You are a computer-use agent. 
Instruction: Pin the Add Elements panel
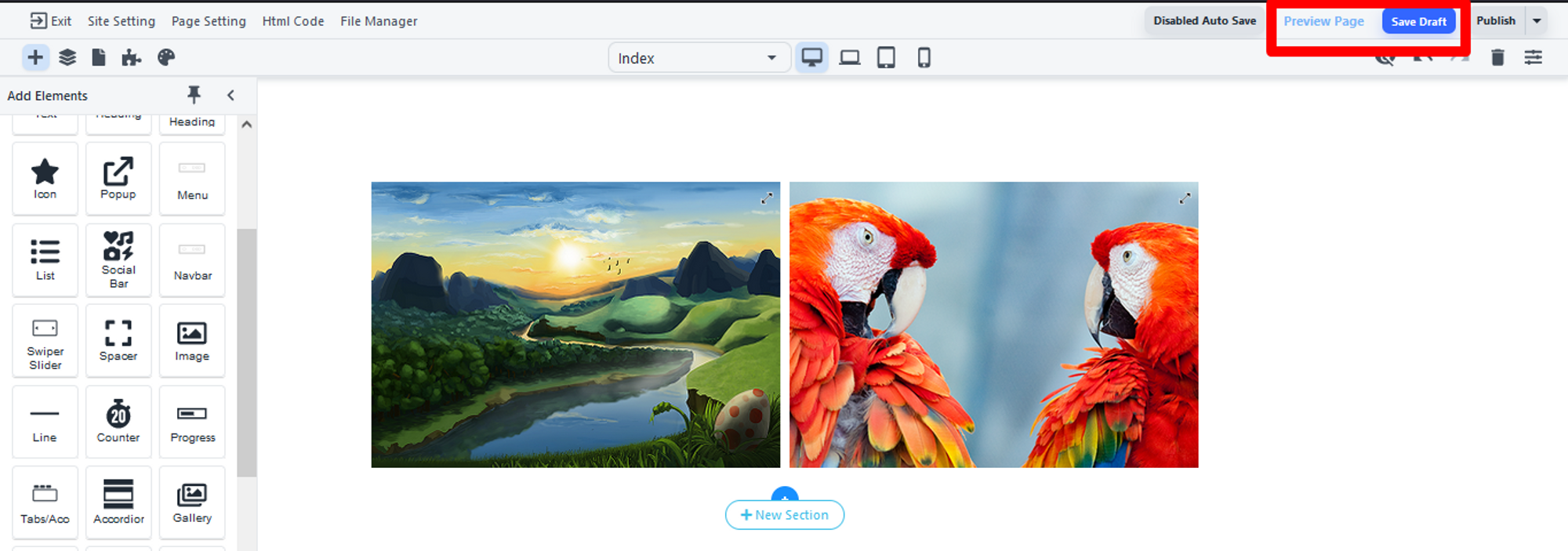(194, 95)
